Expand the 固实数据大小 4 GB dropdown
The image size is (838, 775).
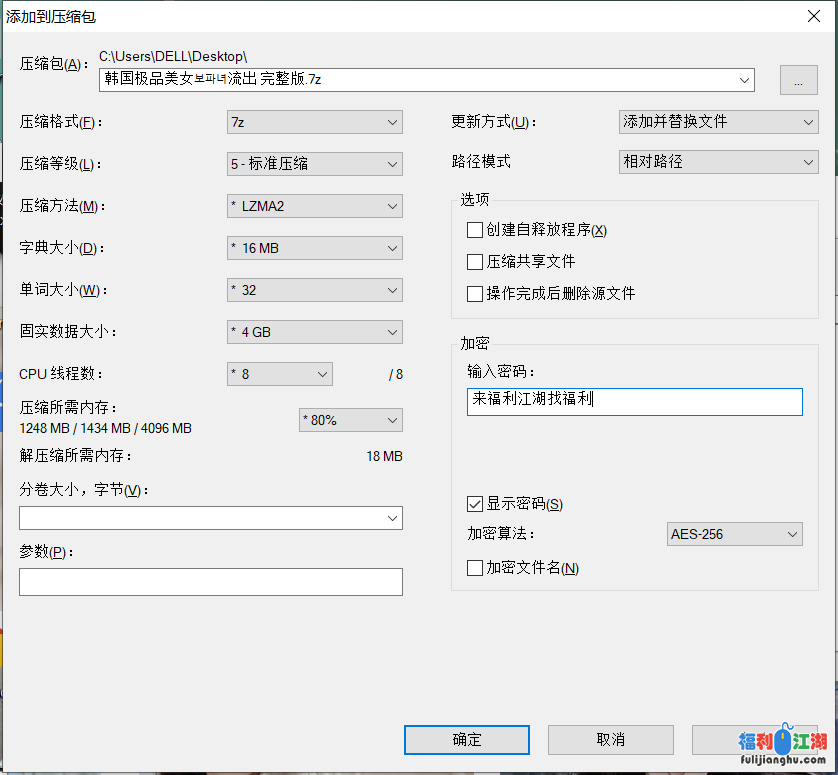314,332
